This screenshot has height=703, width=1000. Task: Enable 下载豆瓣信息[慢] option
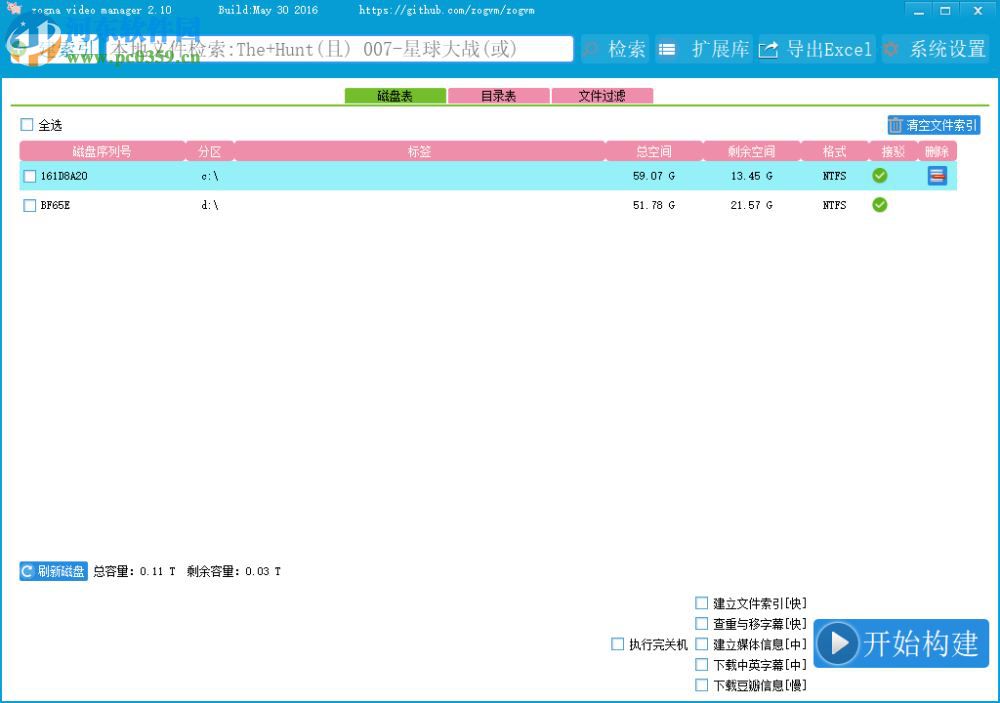click(x=702, y=685)
